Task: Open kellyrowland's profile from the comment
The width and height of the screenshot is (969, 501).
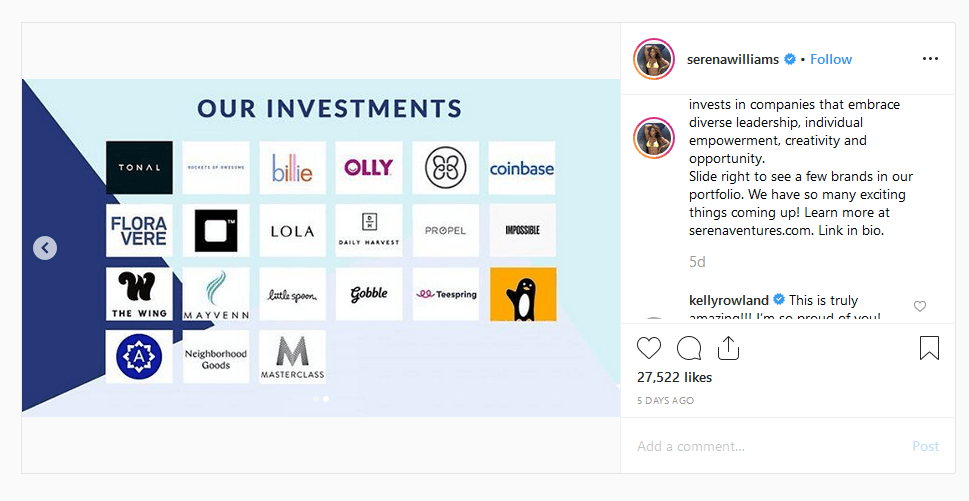Action: coord(727,300)
